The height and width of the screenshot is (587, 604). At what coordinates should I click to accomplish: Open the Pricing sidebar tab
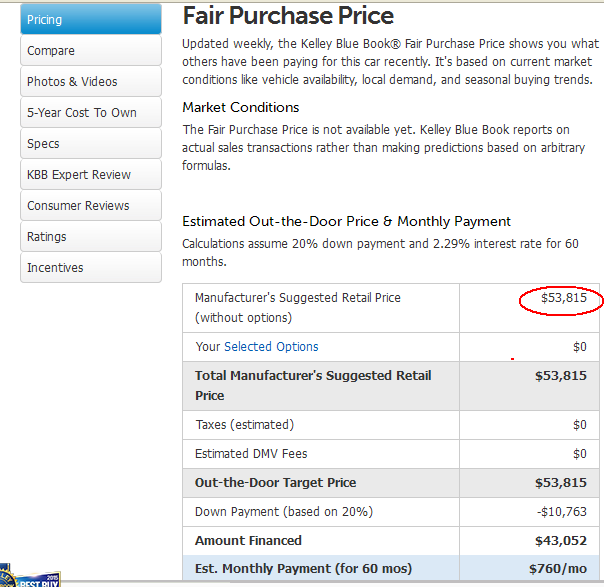pos(91,19)
